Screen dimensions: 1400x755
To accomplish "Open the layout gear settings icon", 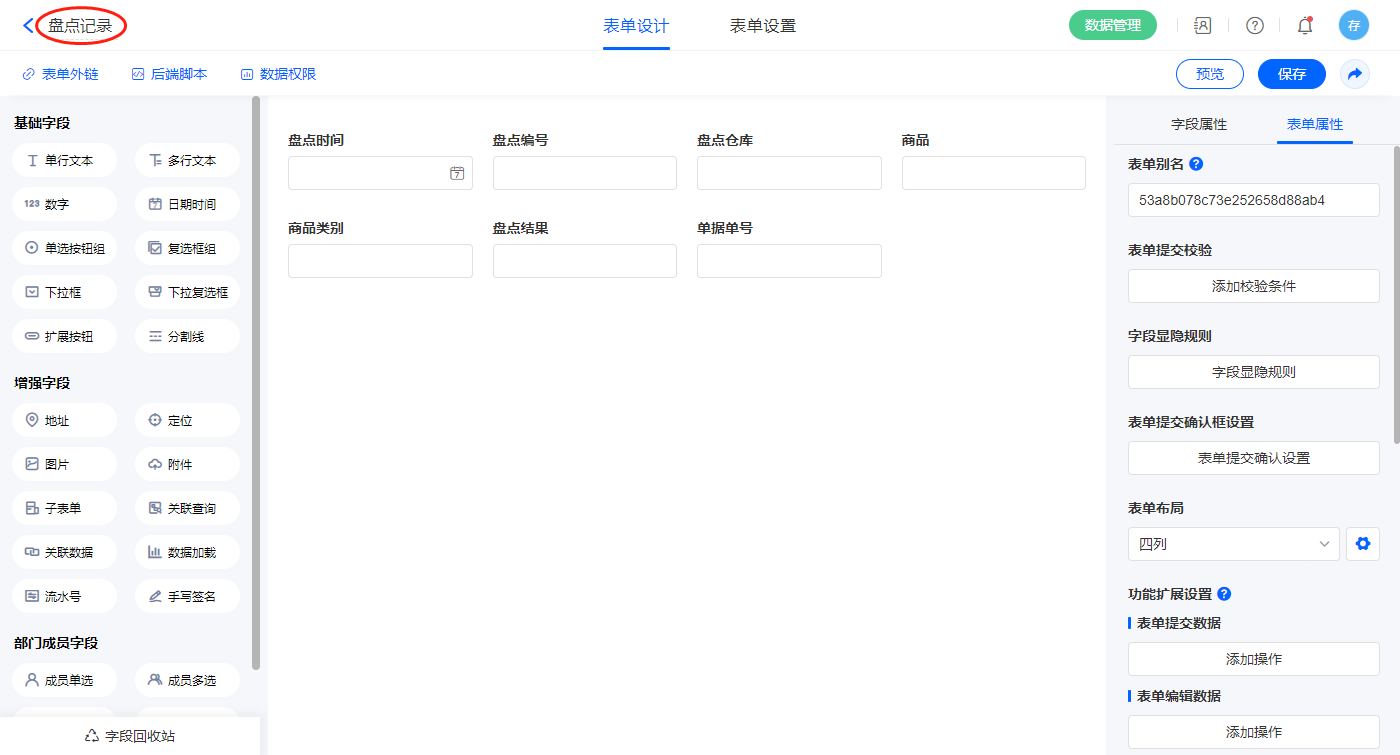I will [1362, 544].
